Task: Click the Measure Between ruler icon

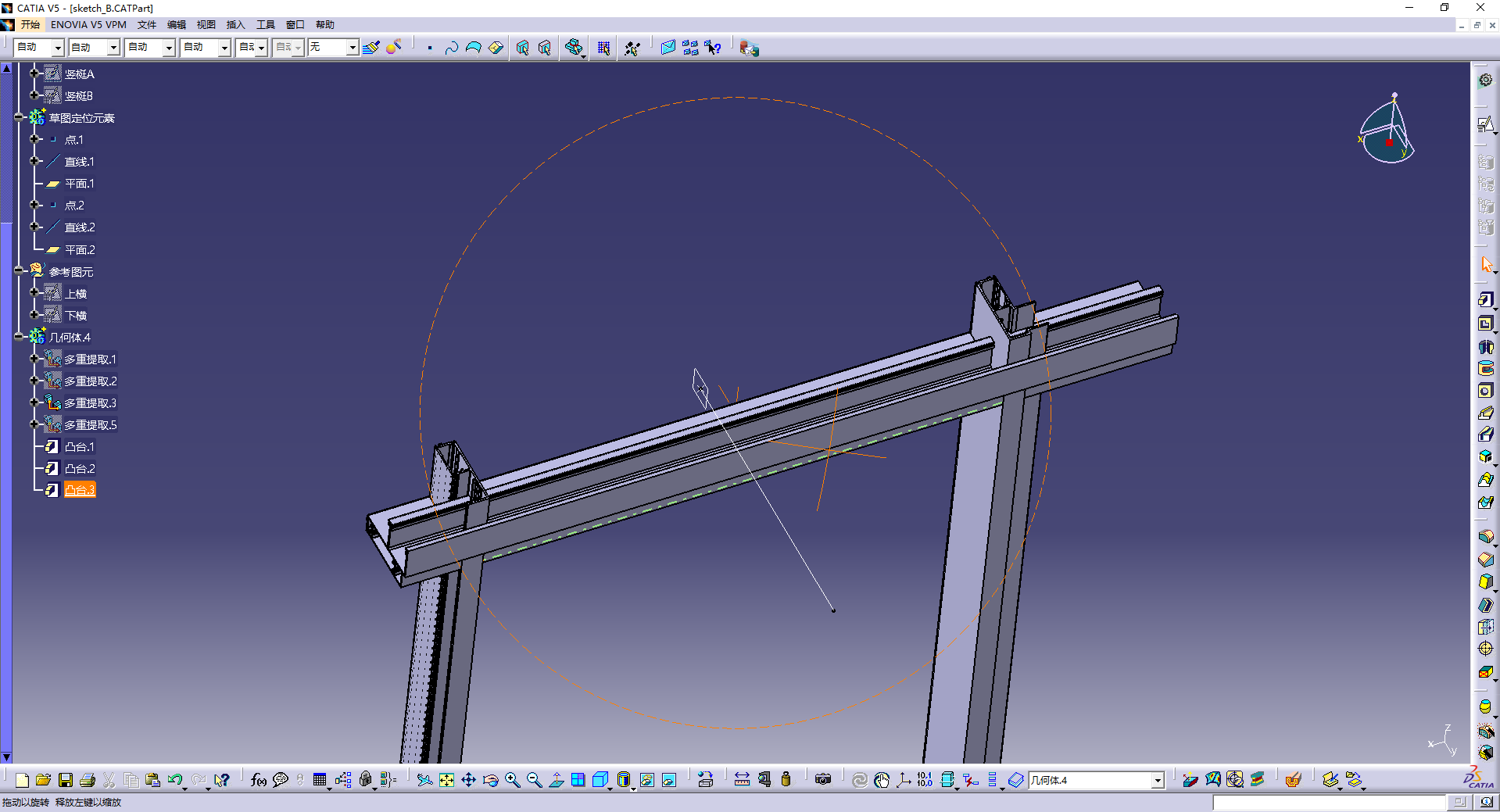Action: point(742,780)
